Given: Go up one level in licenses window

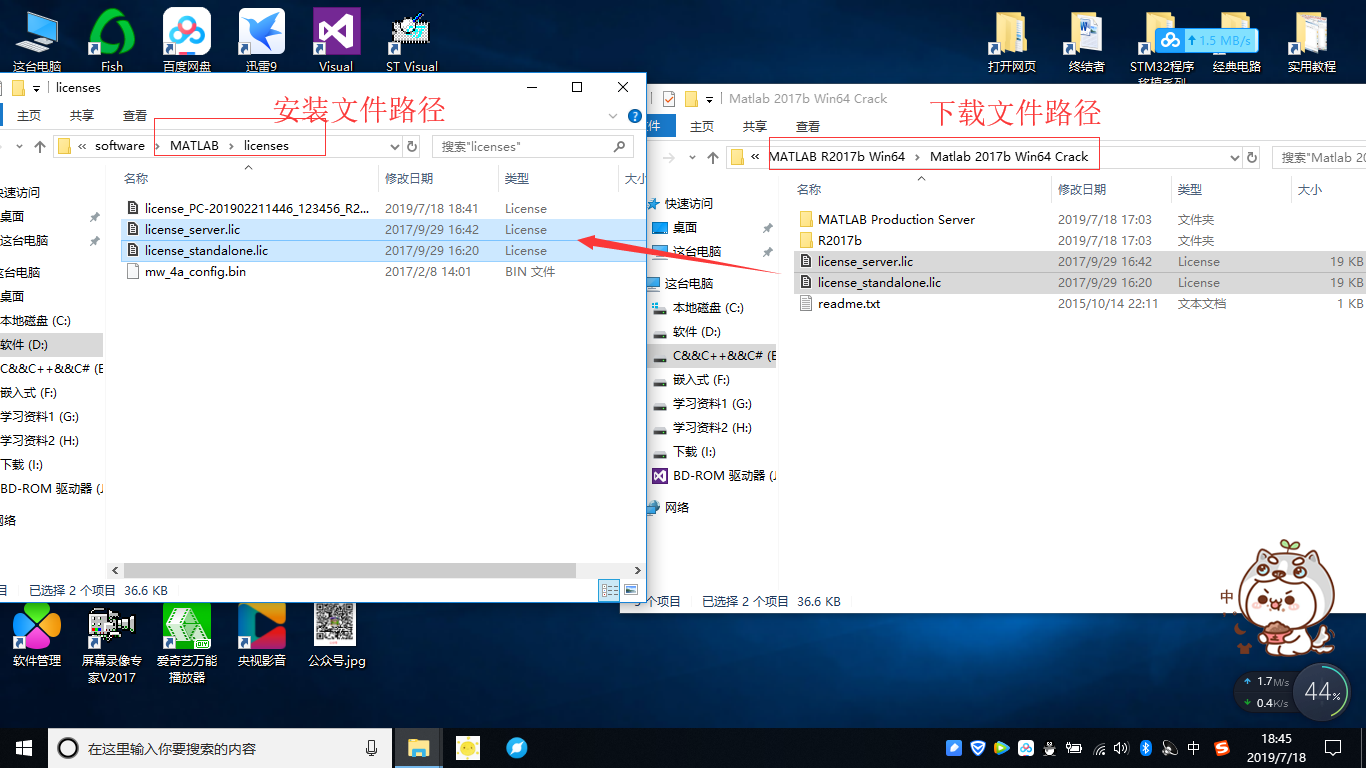Looking at the screenshot, I should (40, 146).
